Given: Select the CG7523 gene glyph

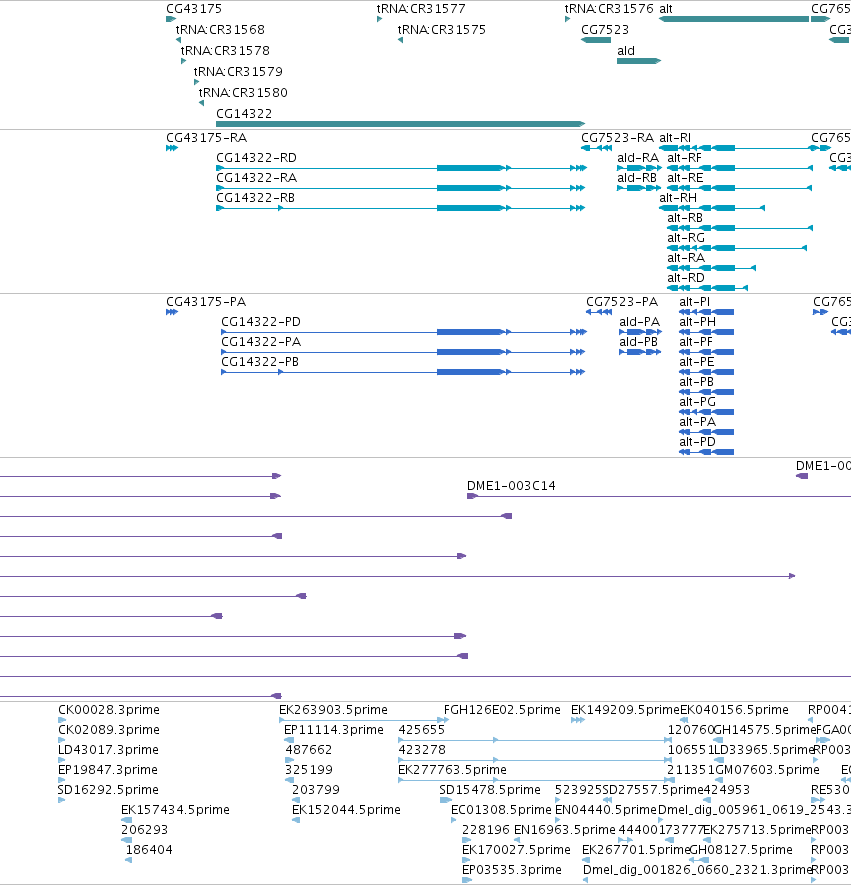Looking at the screenshot, I should coord(596,40).
